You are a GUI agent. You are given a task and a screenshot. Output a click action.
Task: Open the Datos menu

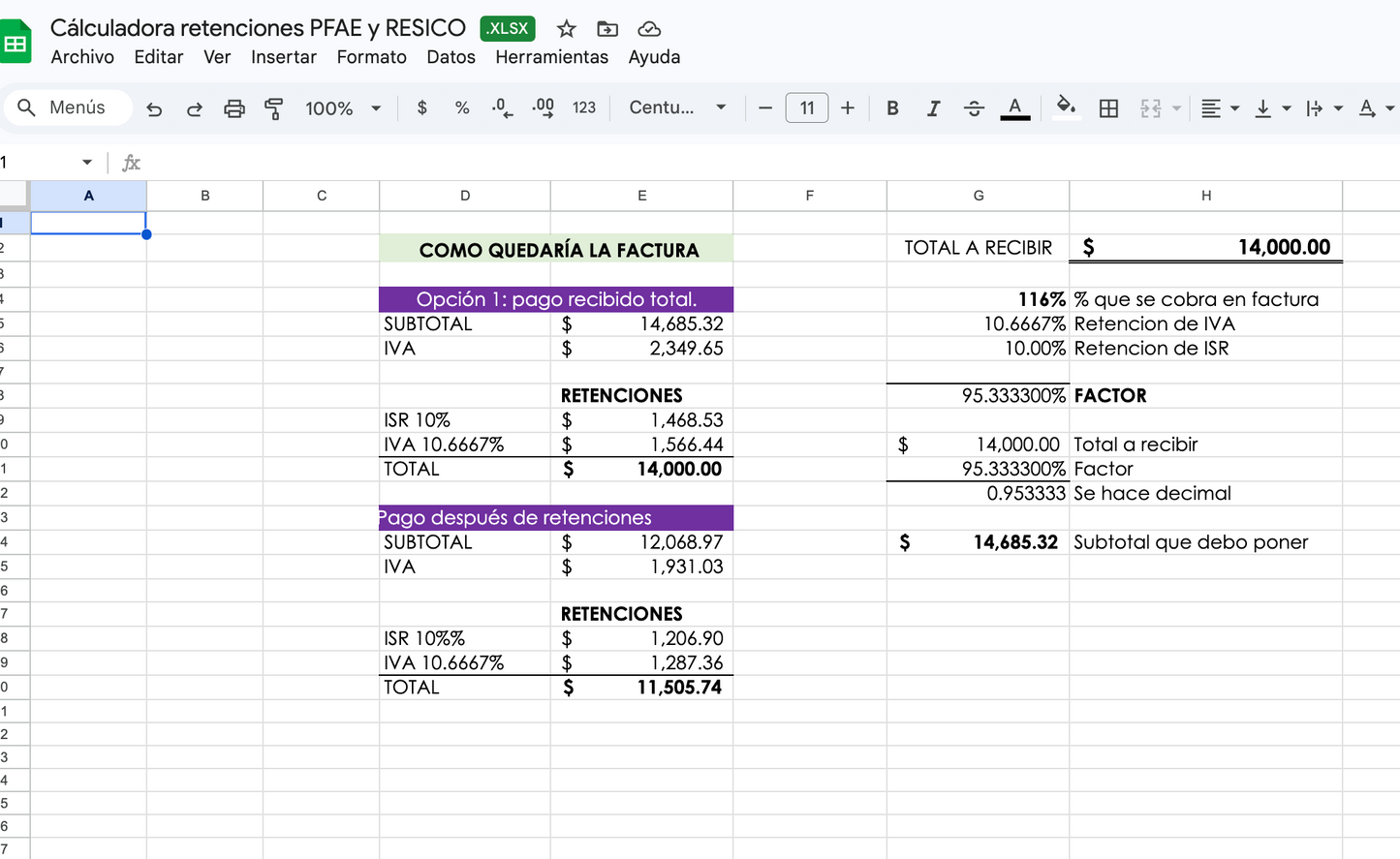[x=451, y=57]
